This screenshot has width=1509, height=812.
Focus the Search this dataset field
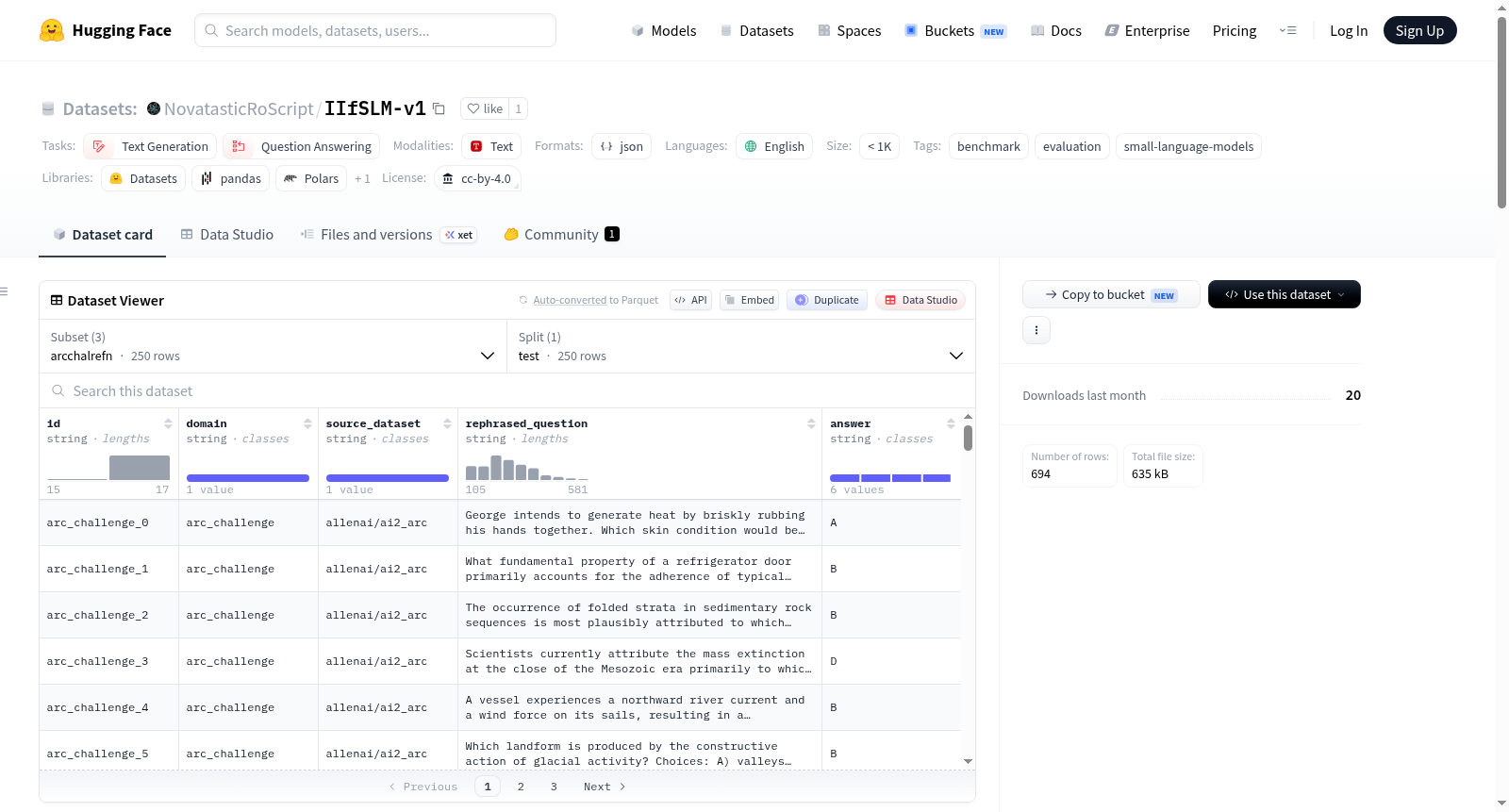tap(507, 390)
